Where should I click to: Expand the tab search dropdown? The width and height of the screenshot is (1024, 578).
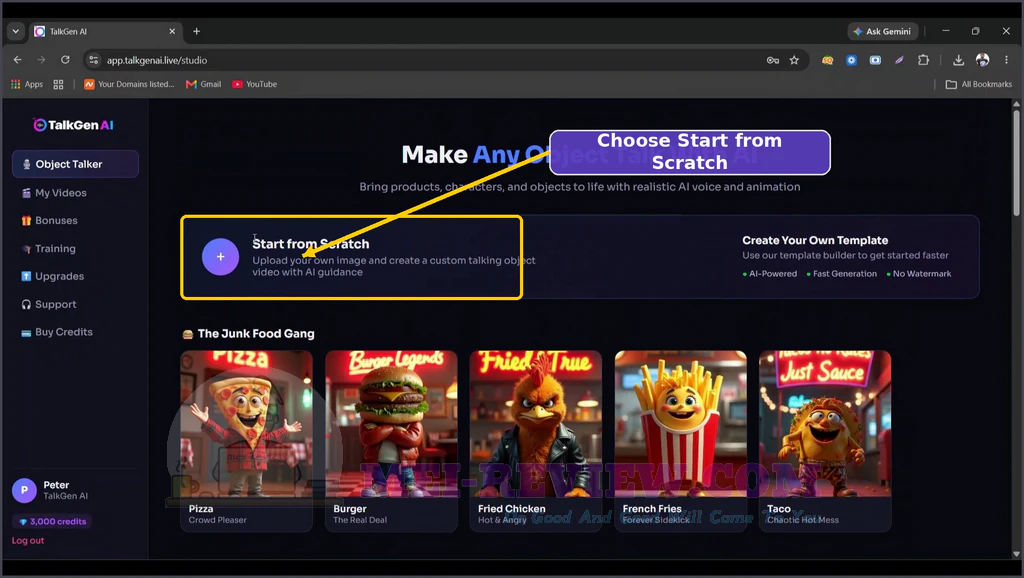click(16, 31)
